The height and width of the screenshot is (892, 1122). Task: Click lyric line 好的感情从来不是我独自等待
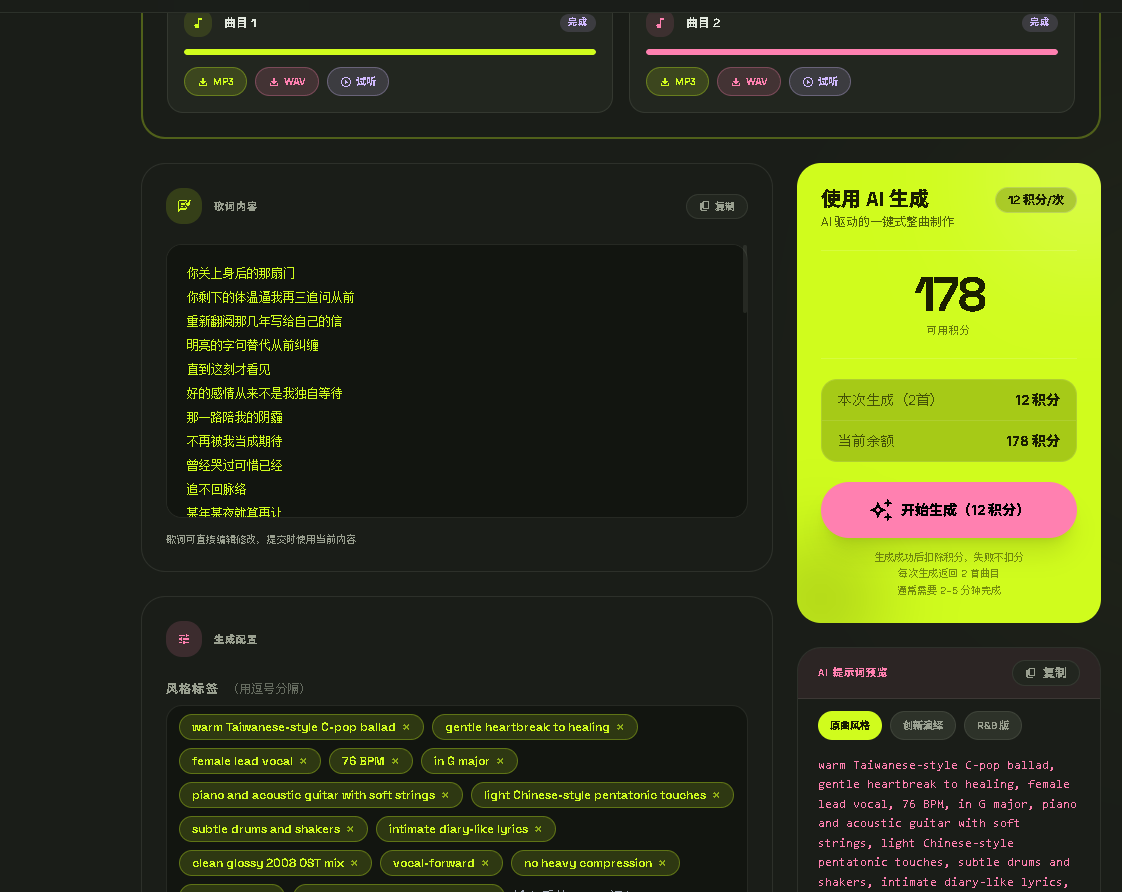pos(264,393)
